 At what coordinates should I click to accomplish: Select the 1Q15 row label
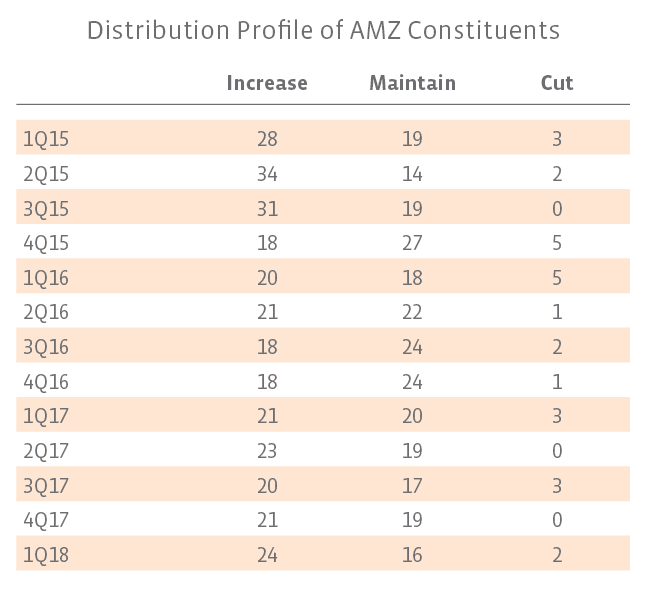(46, 139)
